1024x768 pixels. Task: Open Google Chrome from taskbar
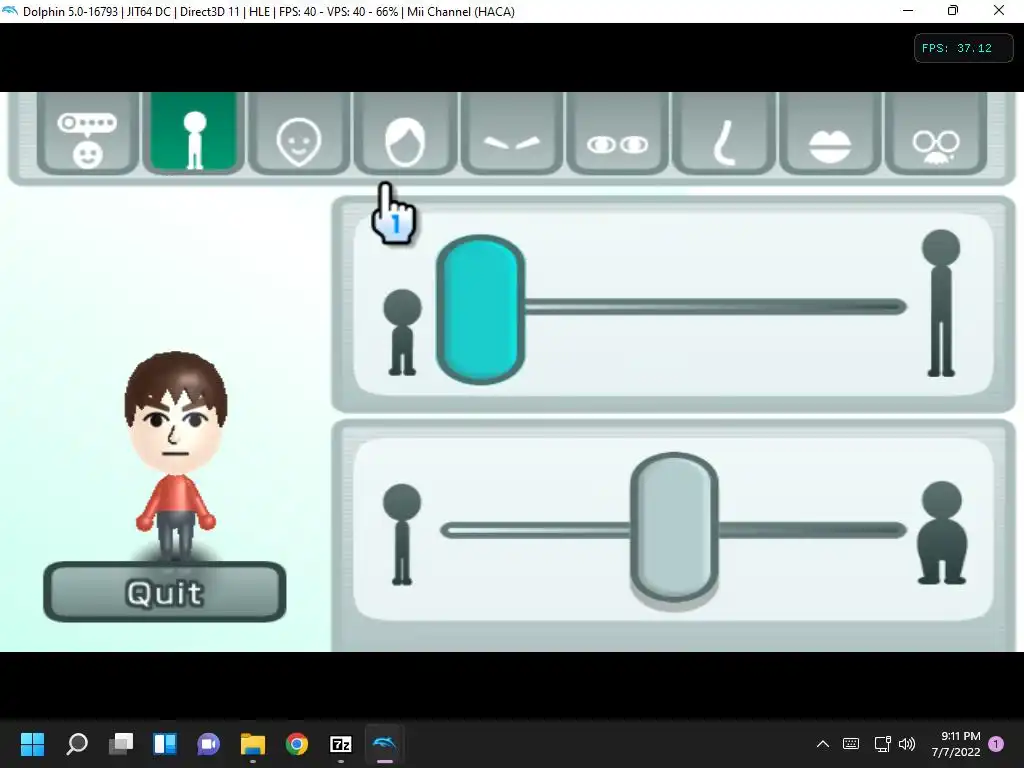coord(296,744)
